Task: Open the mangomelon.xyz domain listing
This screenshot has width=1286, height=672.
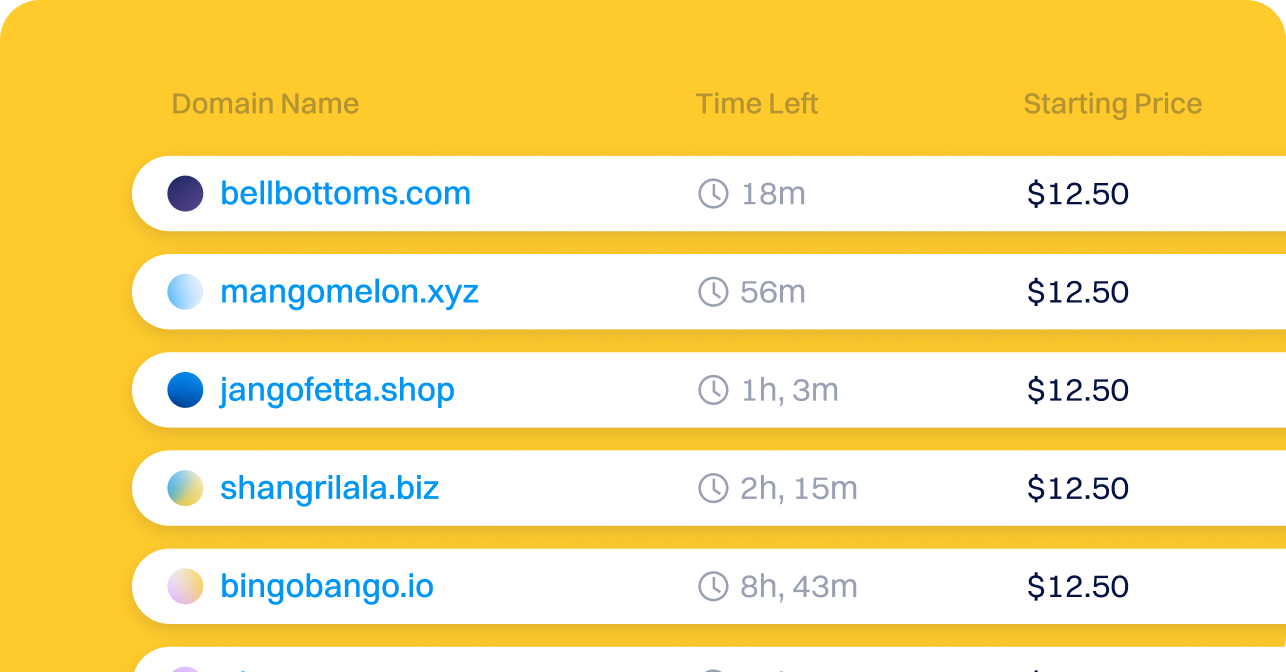Action: coord(349,292)
